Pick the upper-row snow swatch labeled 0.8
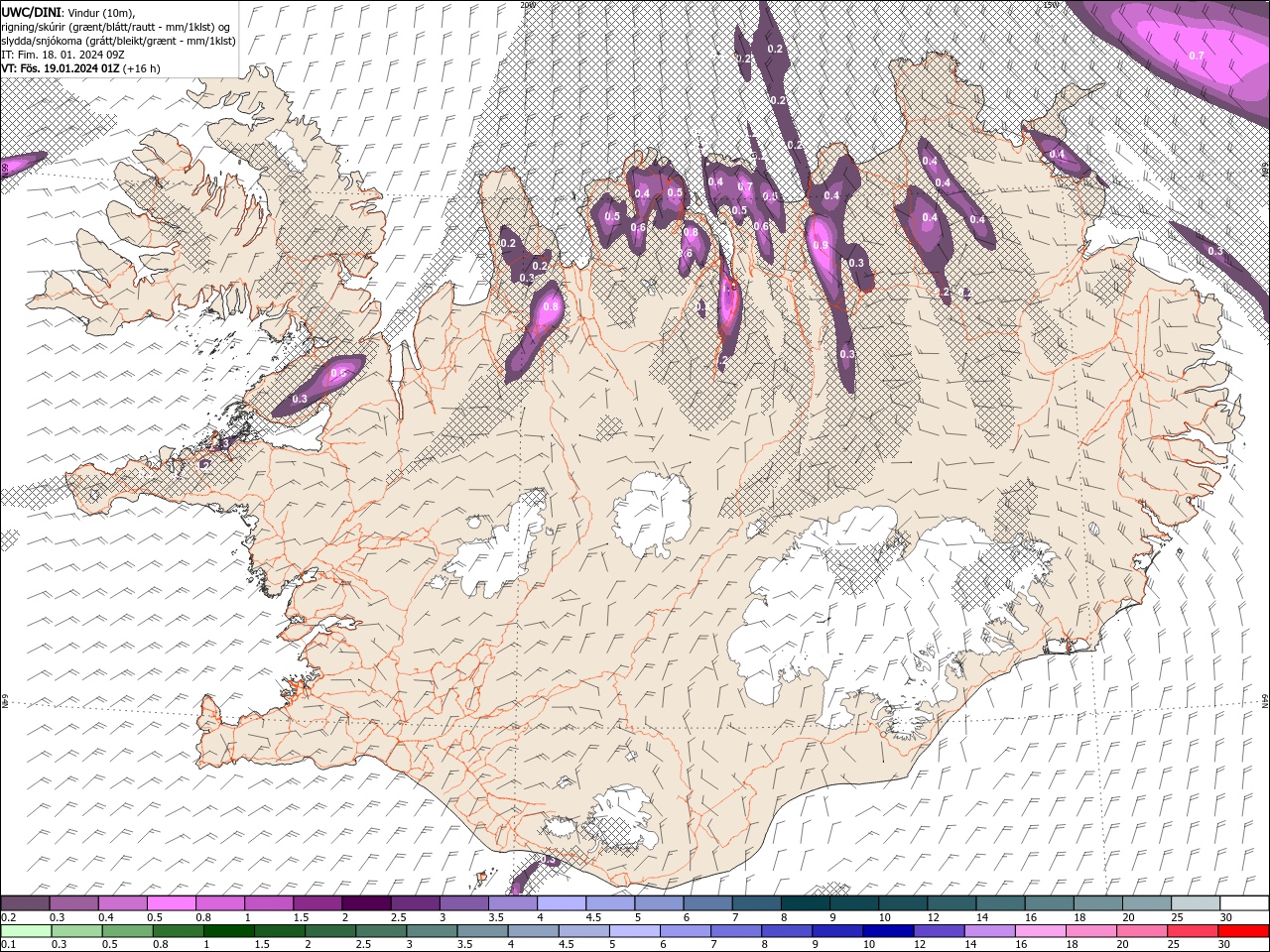This screenshot has width=1270, height=952. tap(219, 903)
